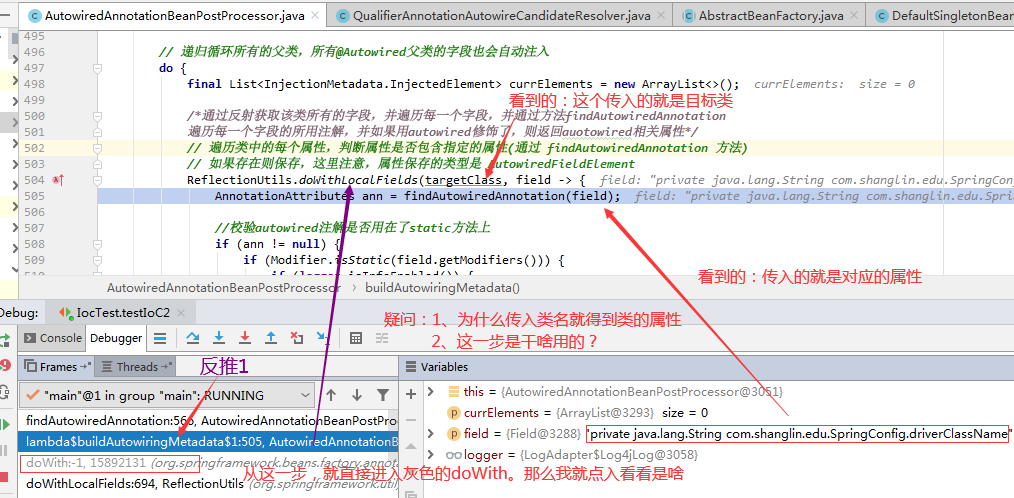
Task: Open thread selector "main"@1 RUNNING dropdown
Action: (167, 395)
